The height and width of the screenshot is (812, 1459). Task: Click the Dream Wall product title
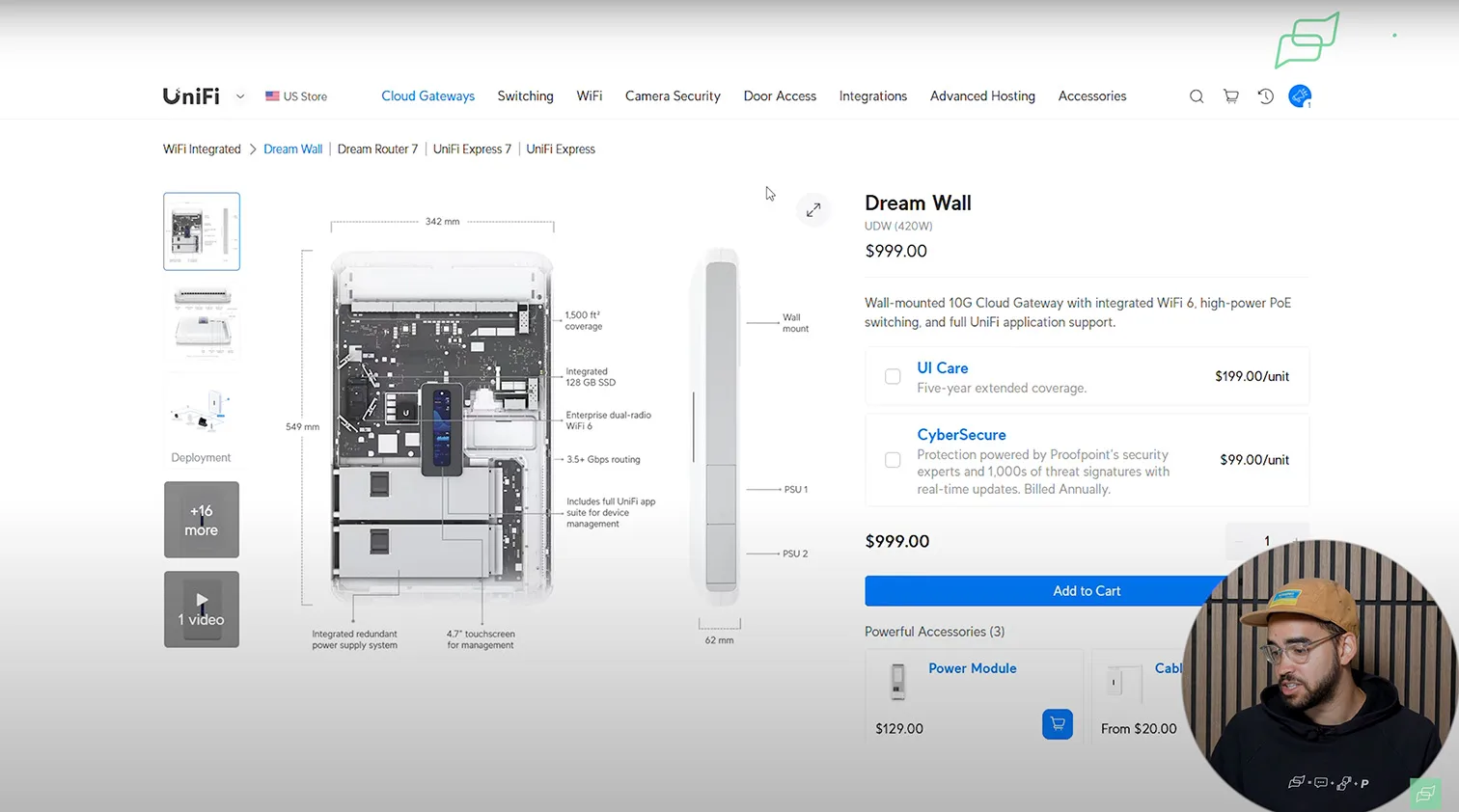pos(918,203)
